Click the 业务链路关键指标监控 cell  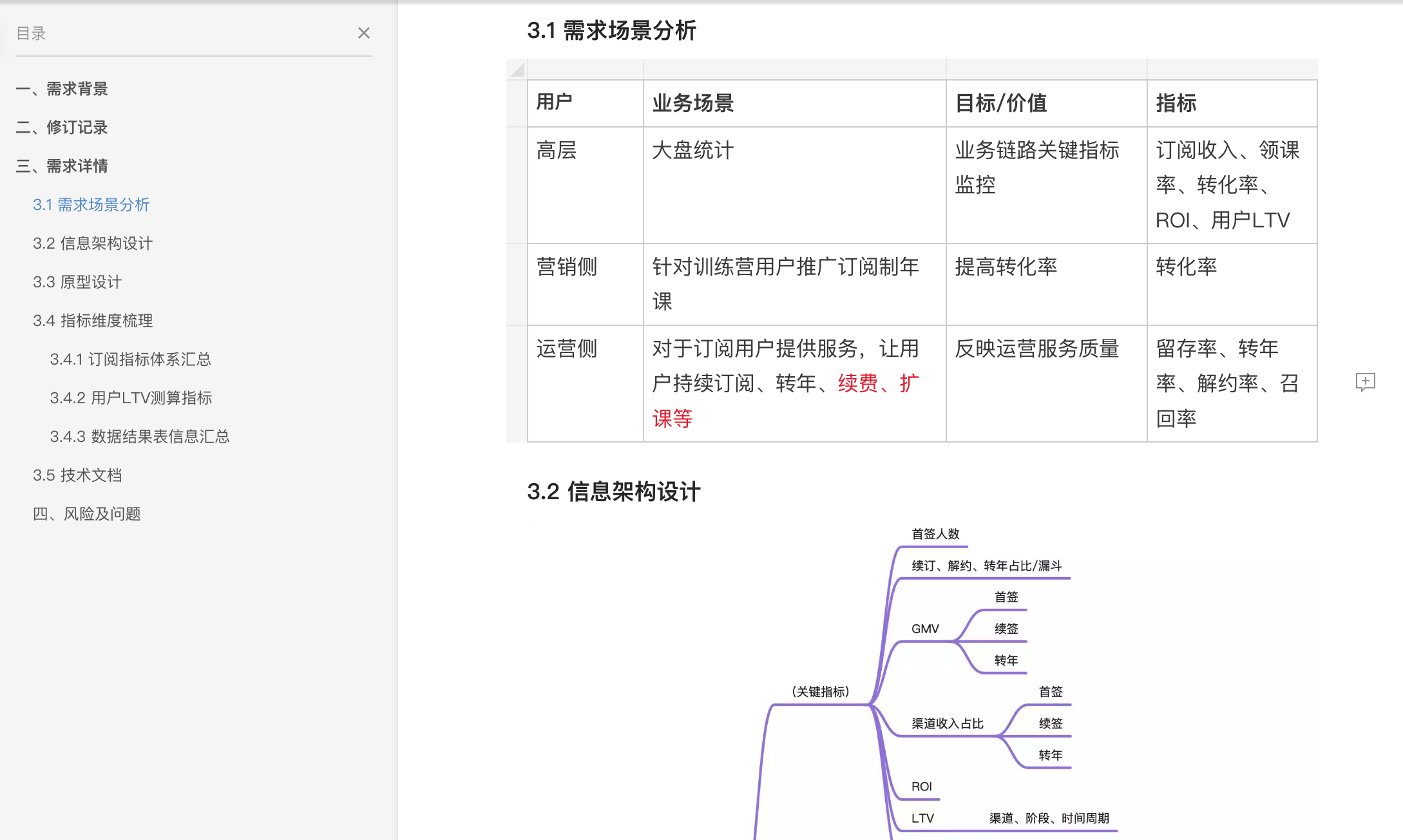1047,185
